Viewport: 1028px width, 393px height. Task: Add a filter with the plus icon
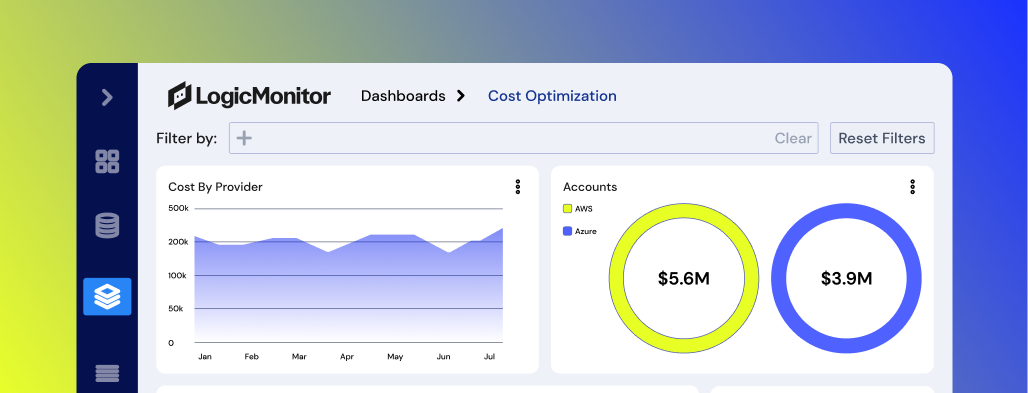(x=244, y=138)
